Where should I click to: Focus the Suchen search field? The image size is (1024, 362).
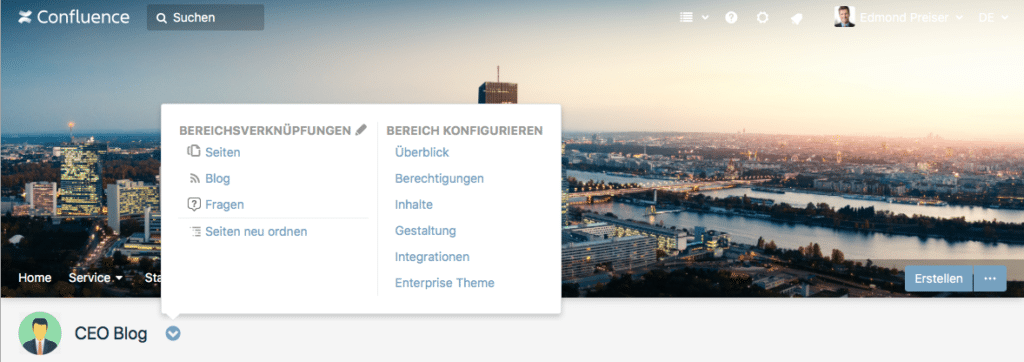[206, 18]
